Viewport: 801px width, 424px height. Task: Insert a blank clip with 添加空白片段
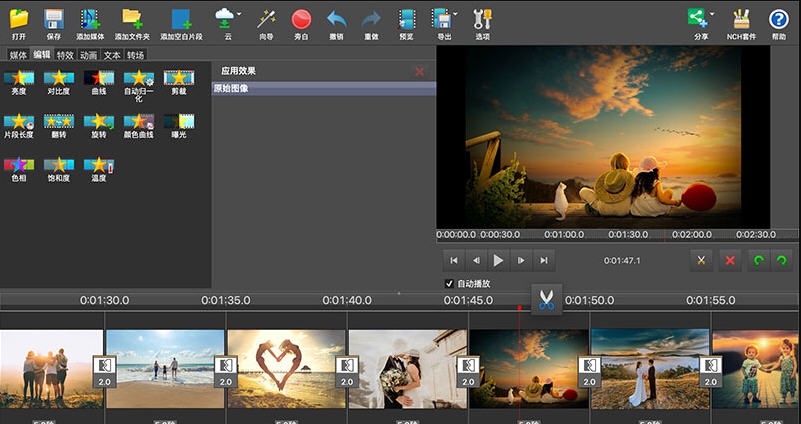(181, 19)
